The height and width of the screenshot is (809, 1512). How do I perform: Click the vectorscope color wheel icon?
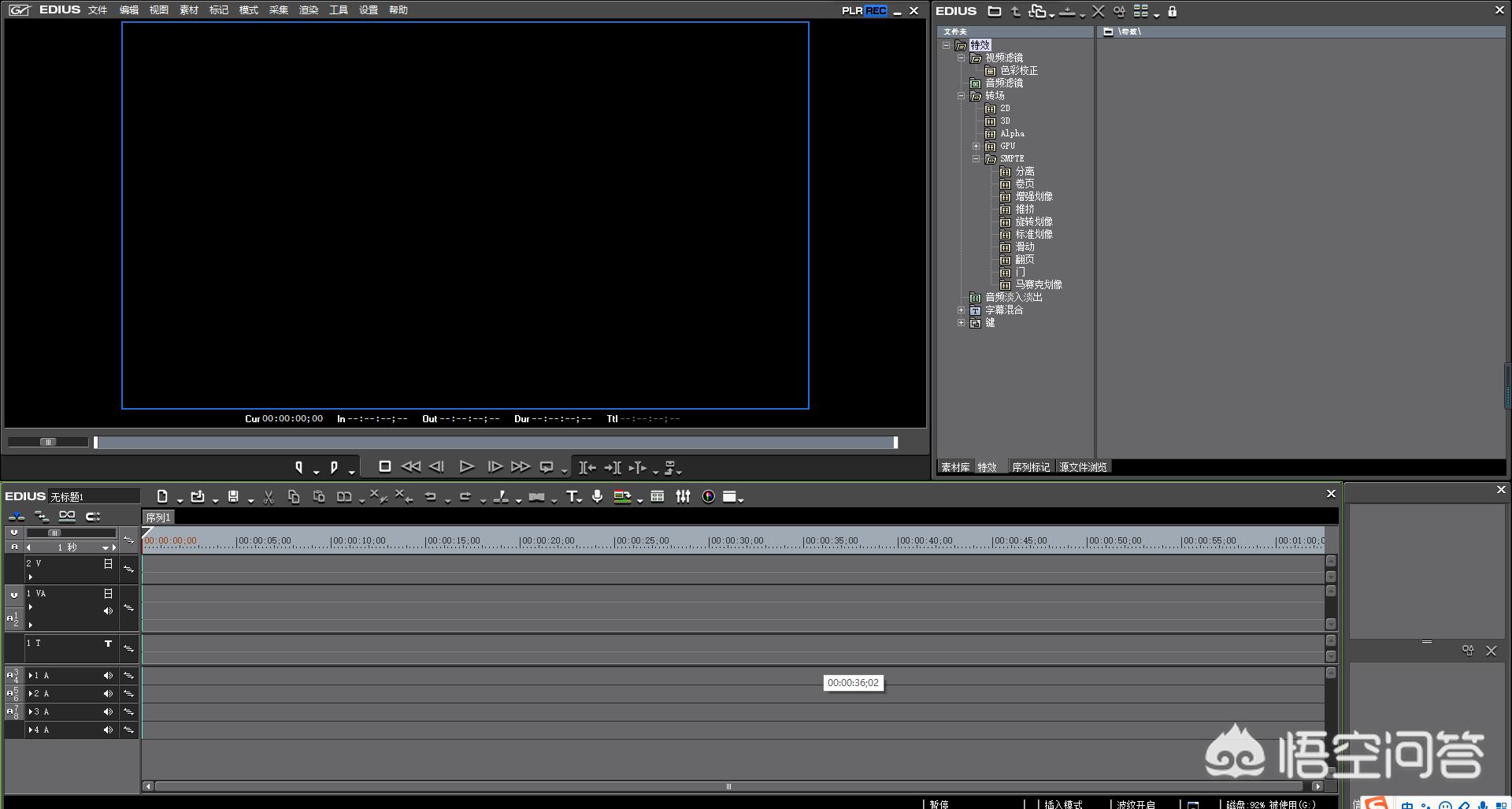(x=708, y=496)
